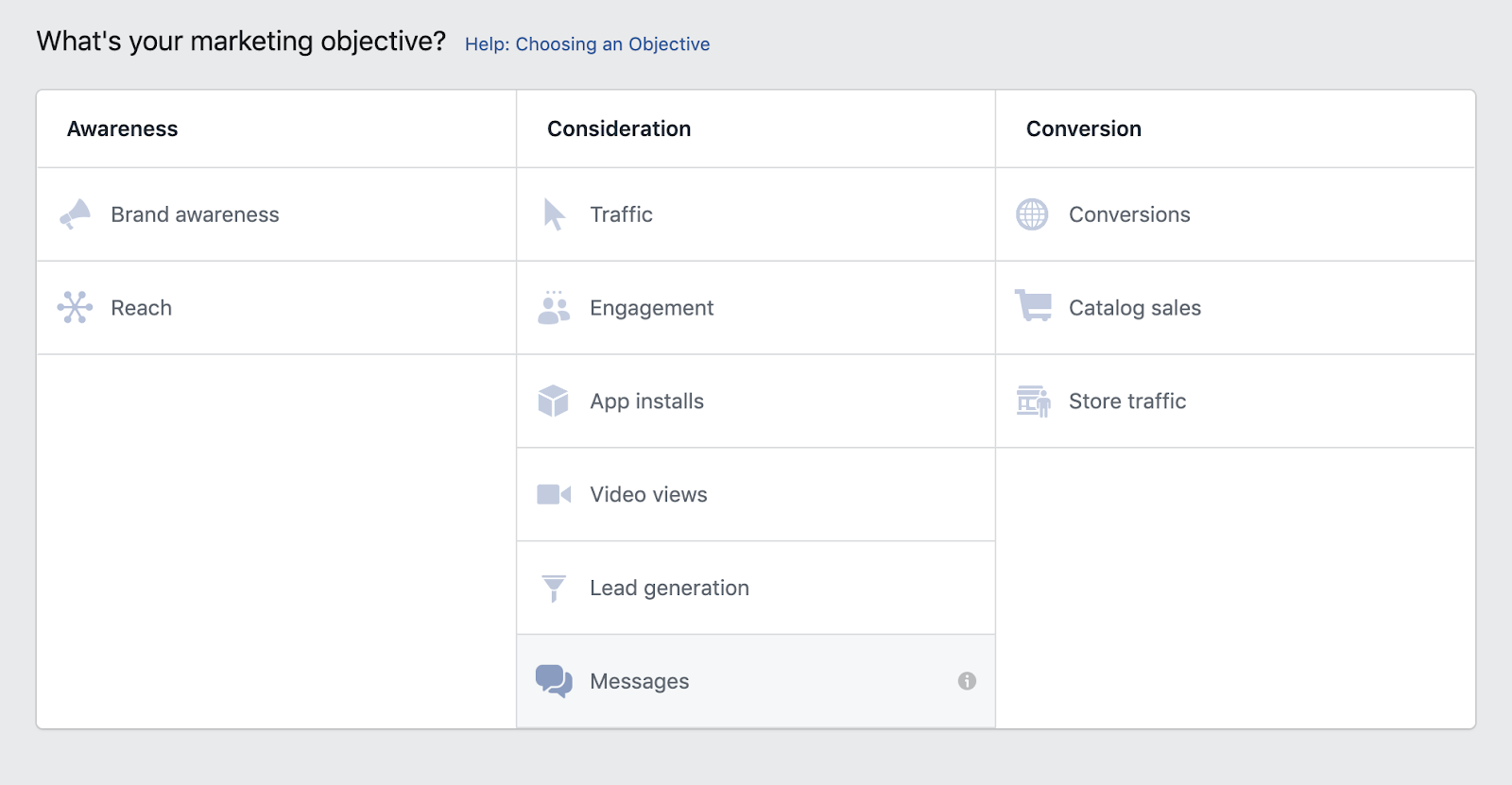Select Lead generation objective text
The image size is (1512, 785).
point(669,588)
